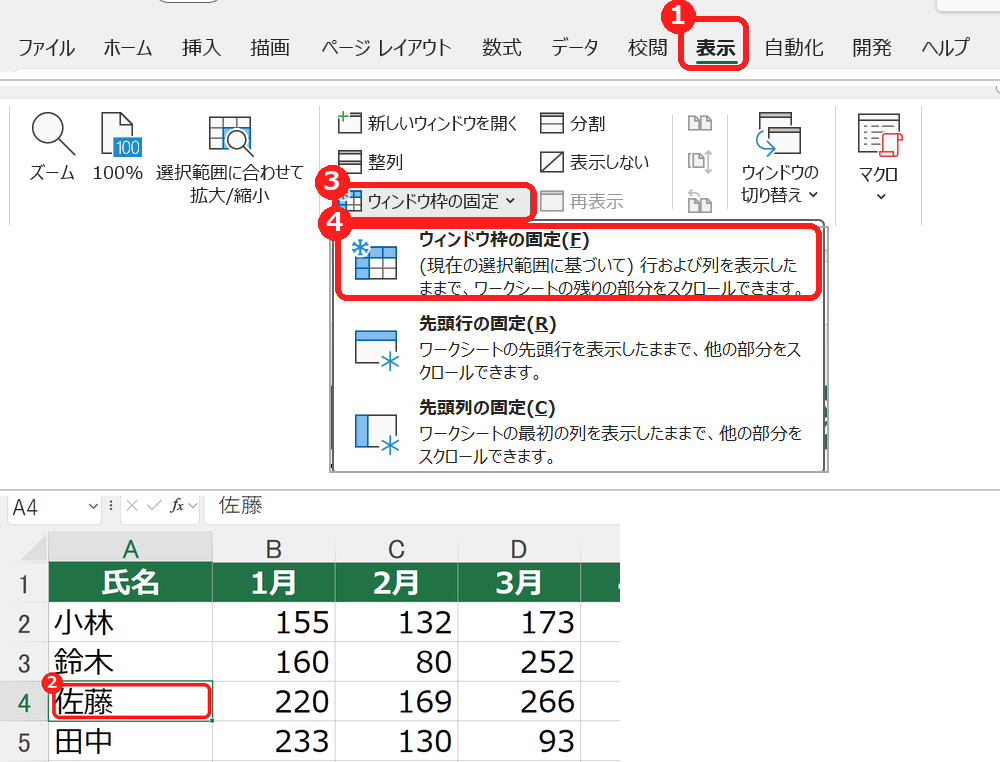Select row 1 header
Image resolution: width=1000 pixels, height=762 pixels.
coord(24,583)
